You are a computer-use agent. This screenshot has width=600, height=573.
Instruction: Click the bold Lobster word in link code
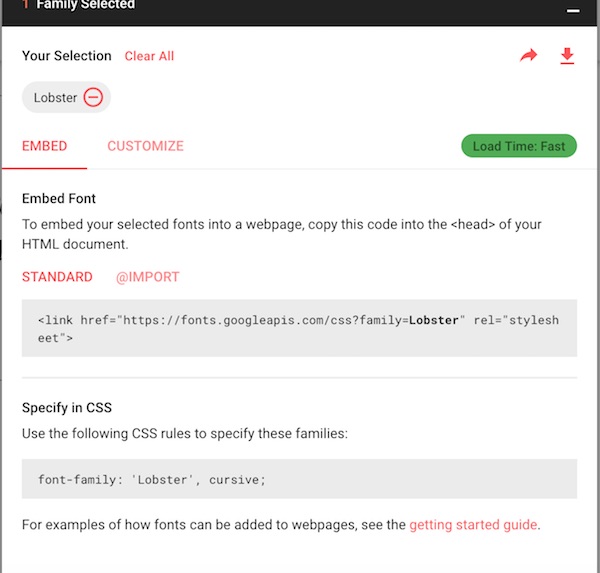click(434, 320)
